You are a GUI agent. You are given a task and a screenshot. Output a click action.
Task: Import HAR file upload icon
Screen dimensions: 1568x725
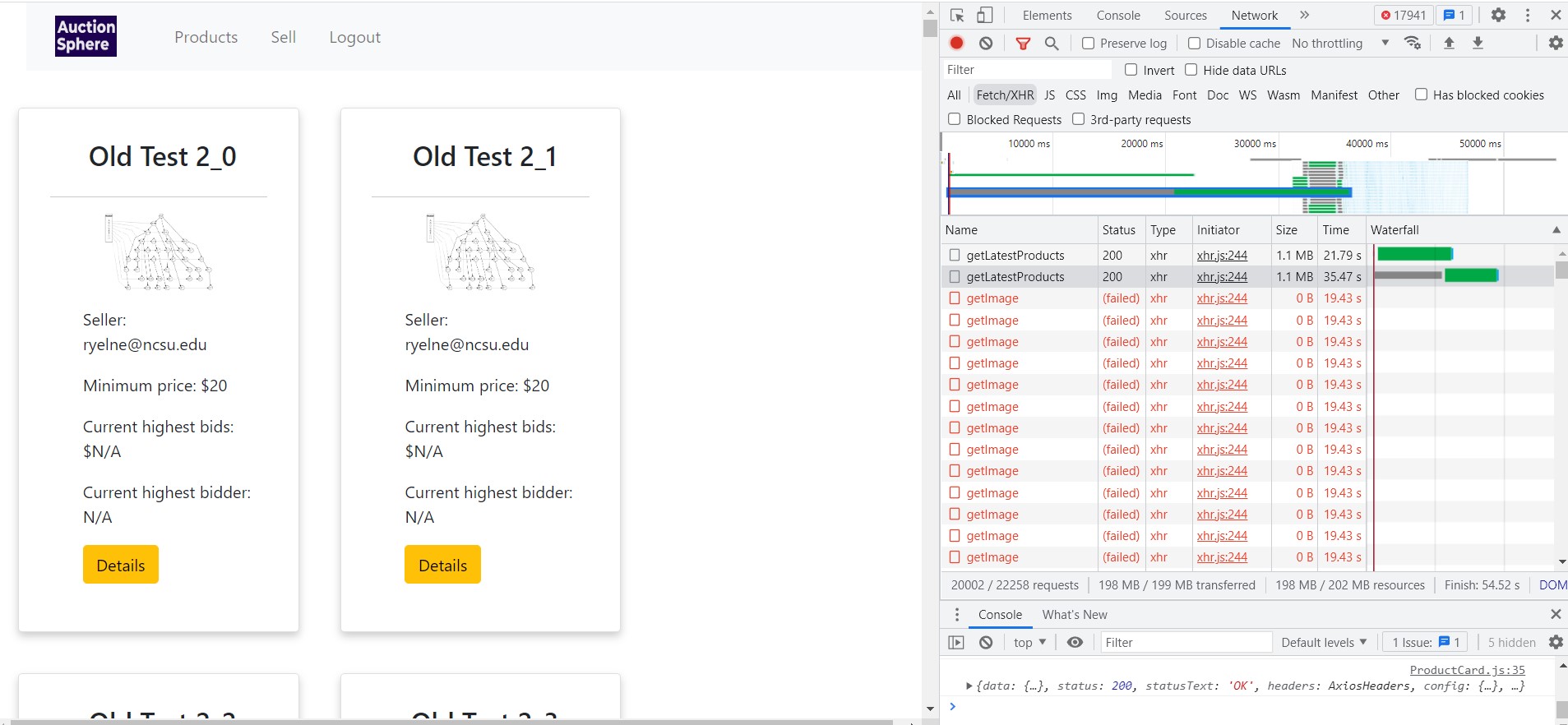[x=1450, y=43]
